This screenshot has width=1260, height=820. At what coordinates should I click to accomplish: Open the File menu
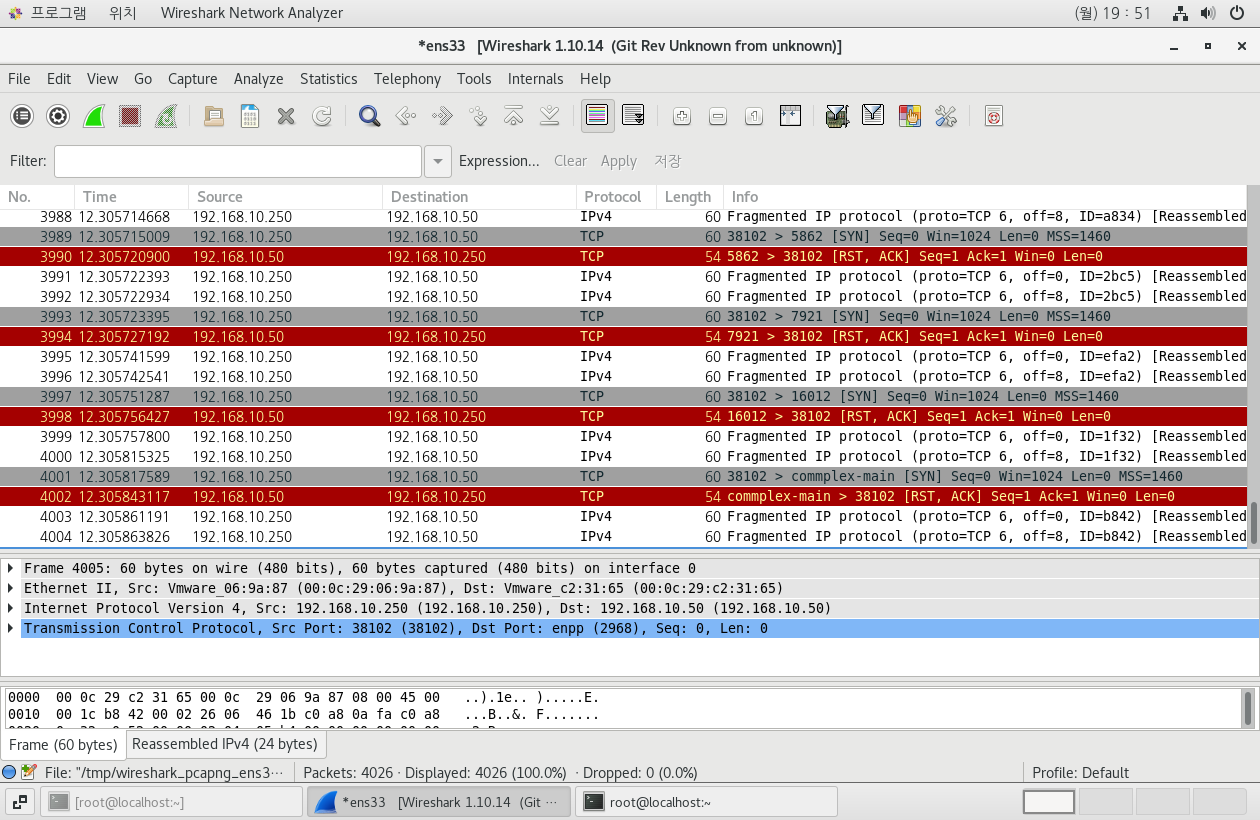point(19,78)
